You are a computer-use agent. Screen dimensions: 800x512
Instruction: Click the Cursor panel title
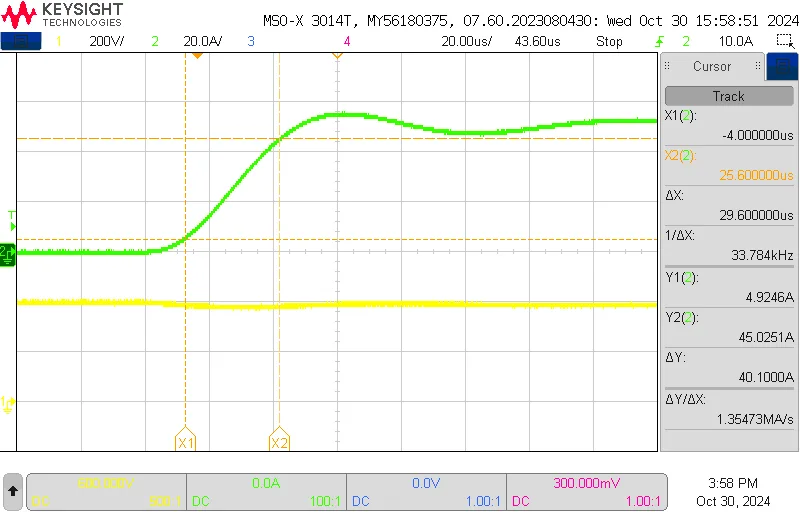(x=712, y=66)
